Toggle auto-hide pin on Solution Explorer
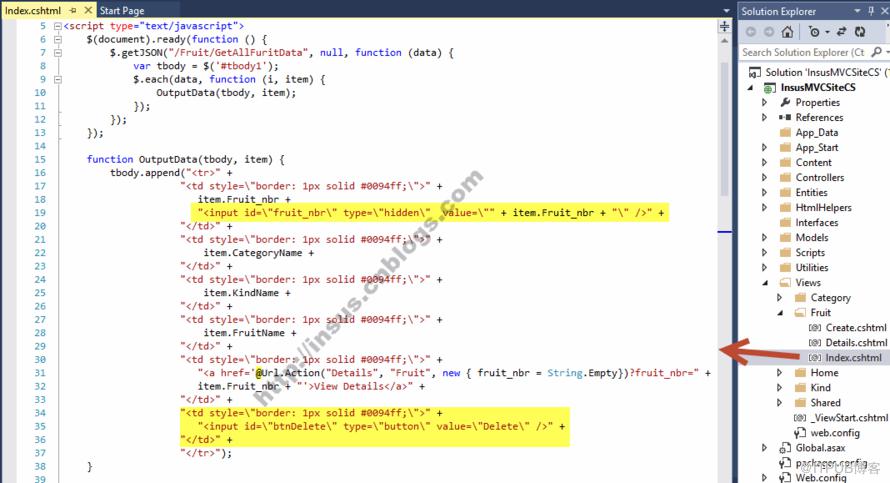This screenshot has width=890, height=483. (871, 11)
